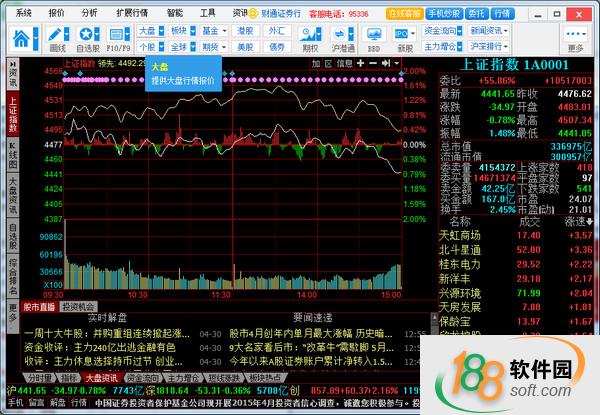Collapse the 资讯 sidebar arrow icon
This screenshot has height=415, width=600.
(13, 63)
